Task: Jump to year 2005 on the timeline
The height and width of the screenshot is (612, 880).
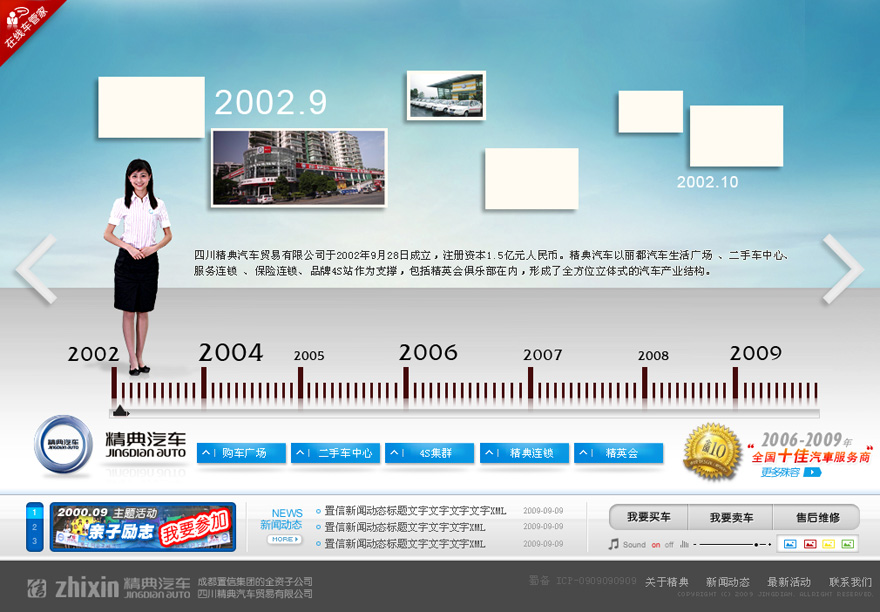Action: pyautogui.click(x=309, y=355)
